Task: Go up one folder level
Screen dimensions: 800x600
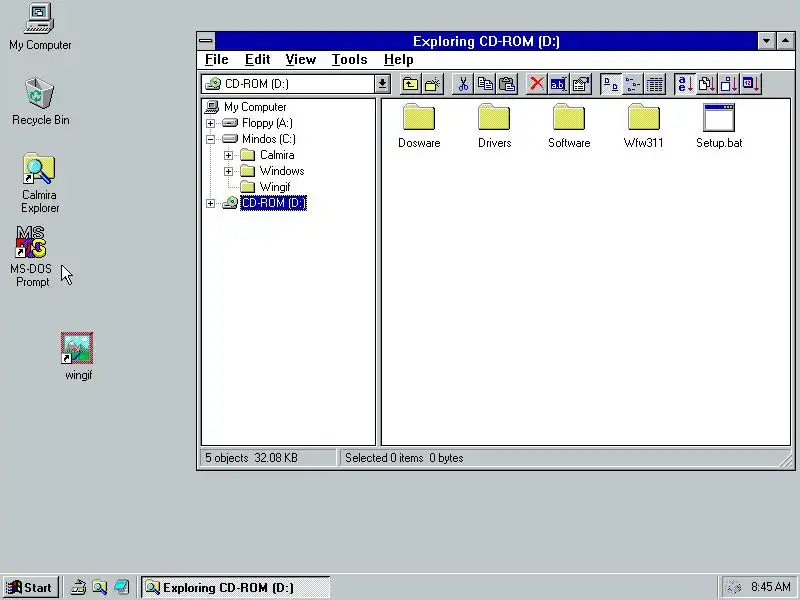Action: pyautogui.click(x=410, y=84)
